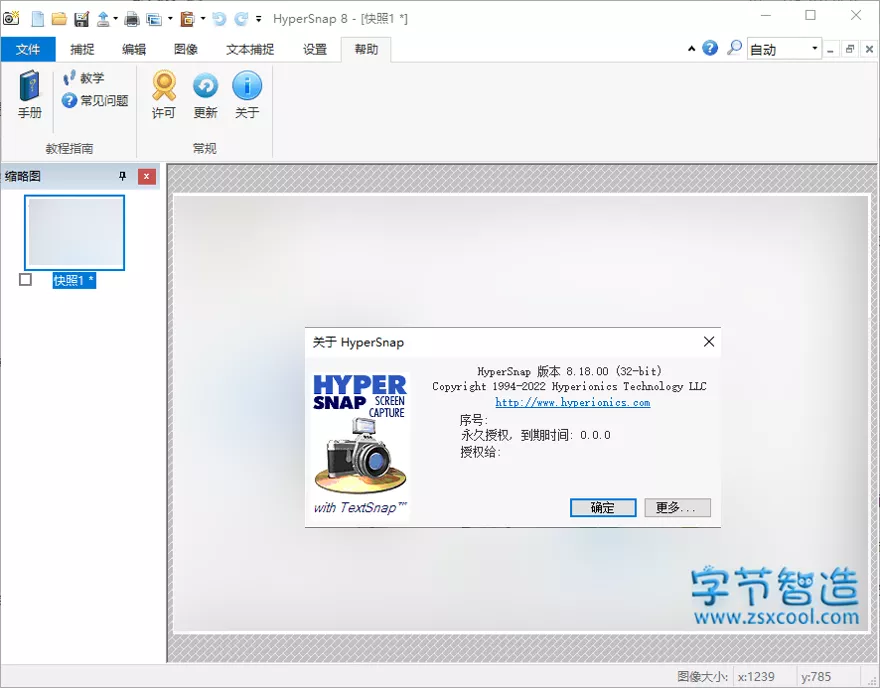The width and height of the screenshot is (880, 688).
Task: Close the inner document window
Action: (x=869, y=49)
